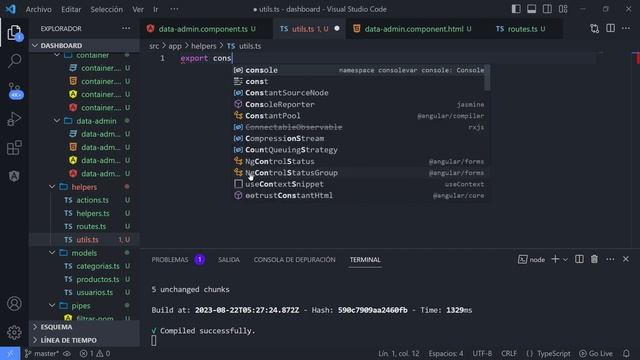This screenshot has height=360, width=640.
Task: Open the Angular extension icon in activity bar
Action: [x=14, y=176]
